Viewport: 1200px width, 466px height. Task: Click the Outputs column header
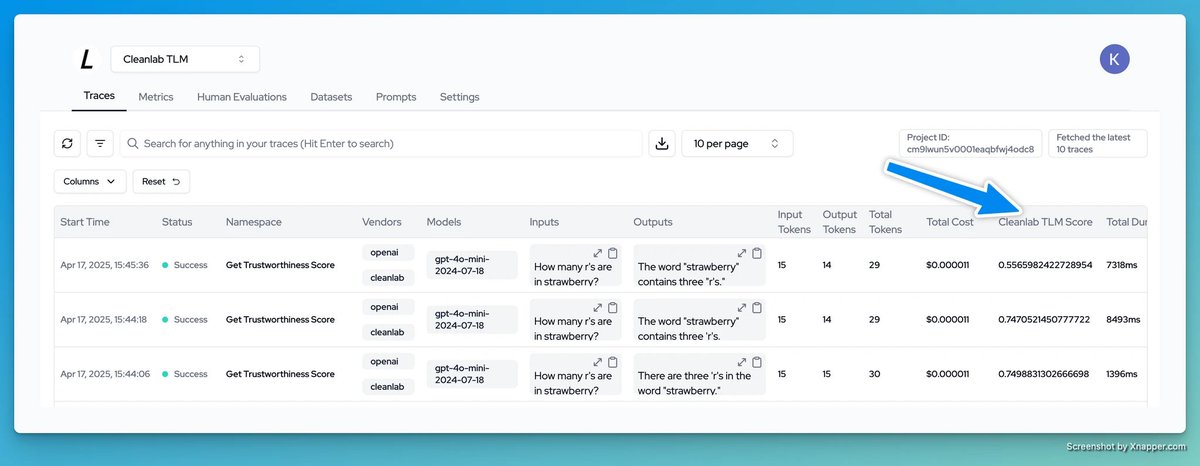pos(653,222)
